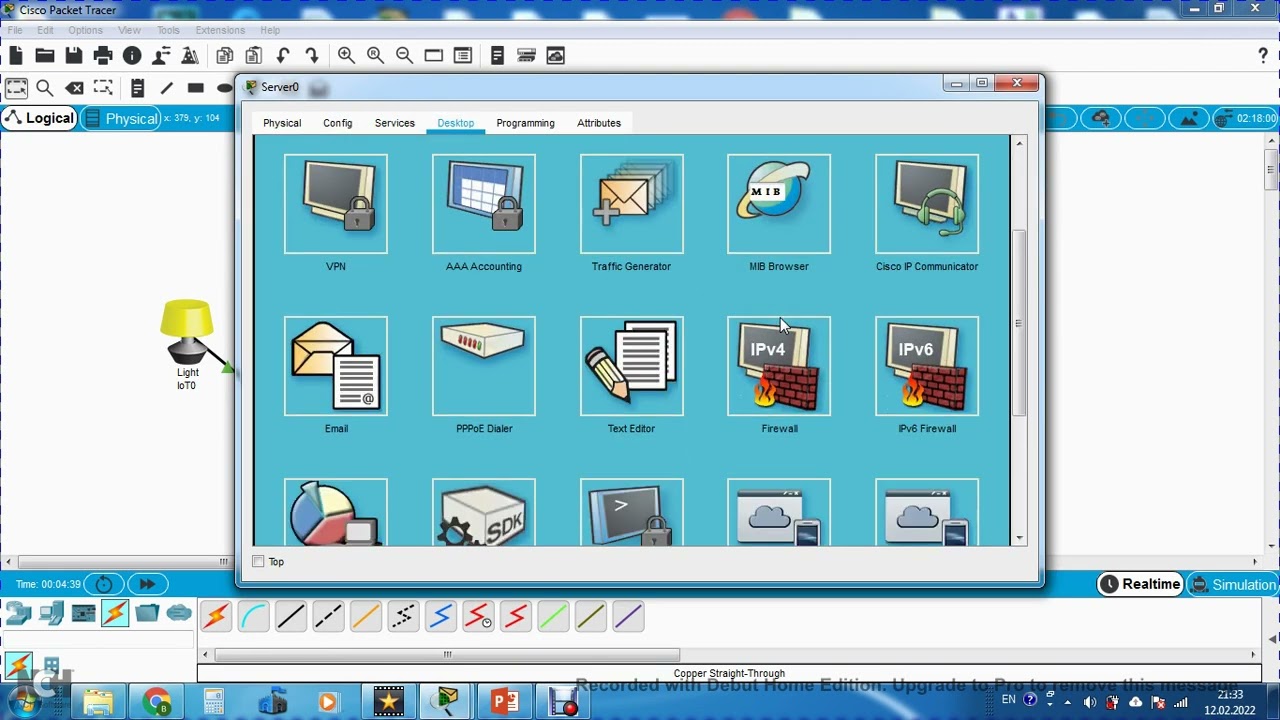Viewport: 1280px width, 720px height.
Task: Click the Open folder toolbar icon
Action: (x=45, y=56)
